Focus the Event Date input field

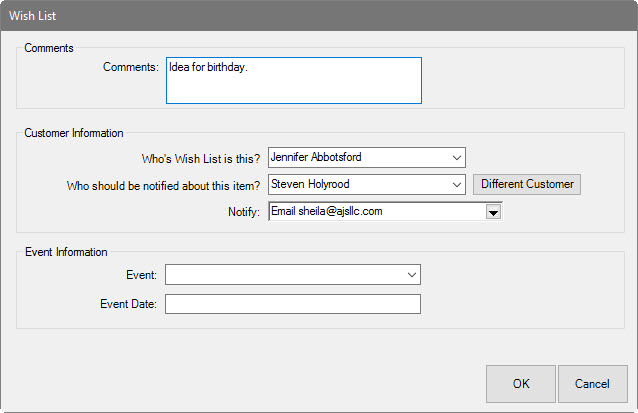(293, 304)
